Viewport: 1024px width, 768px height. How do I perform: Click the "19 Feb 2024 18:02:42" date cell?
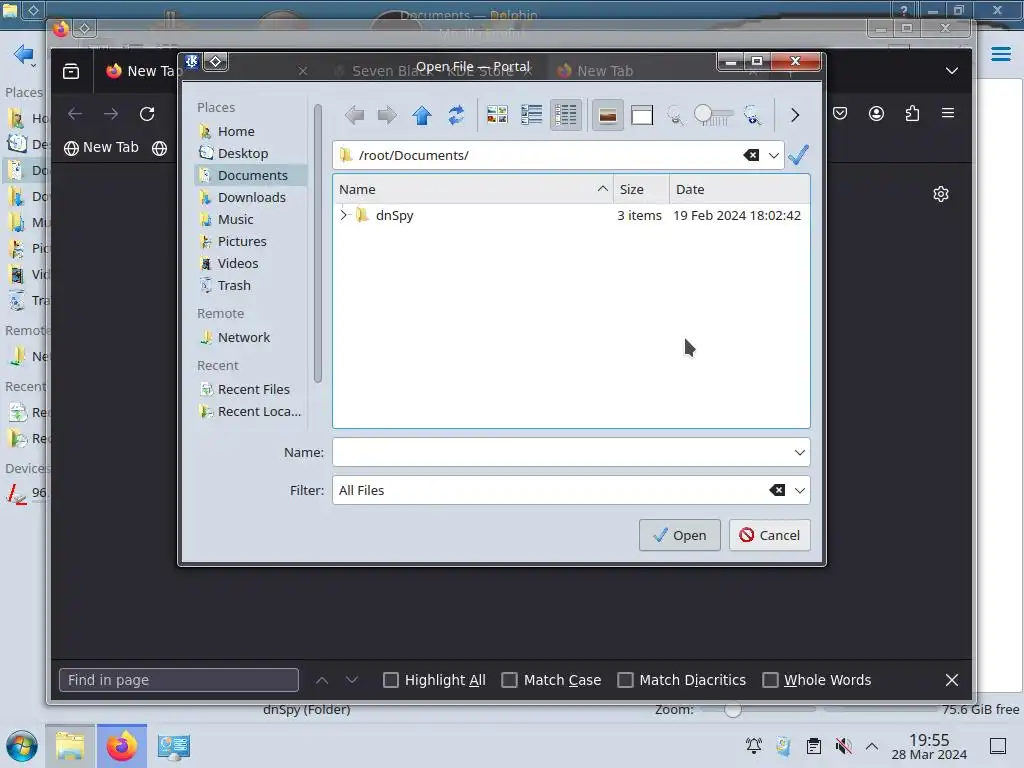(x=737, y=216)
